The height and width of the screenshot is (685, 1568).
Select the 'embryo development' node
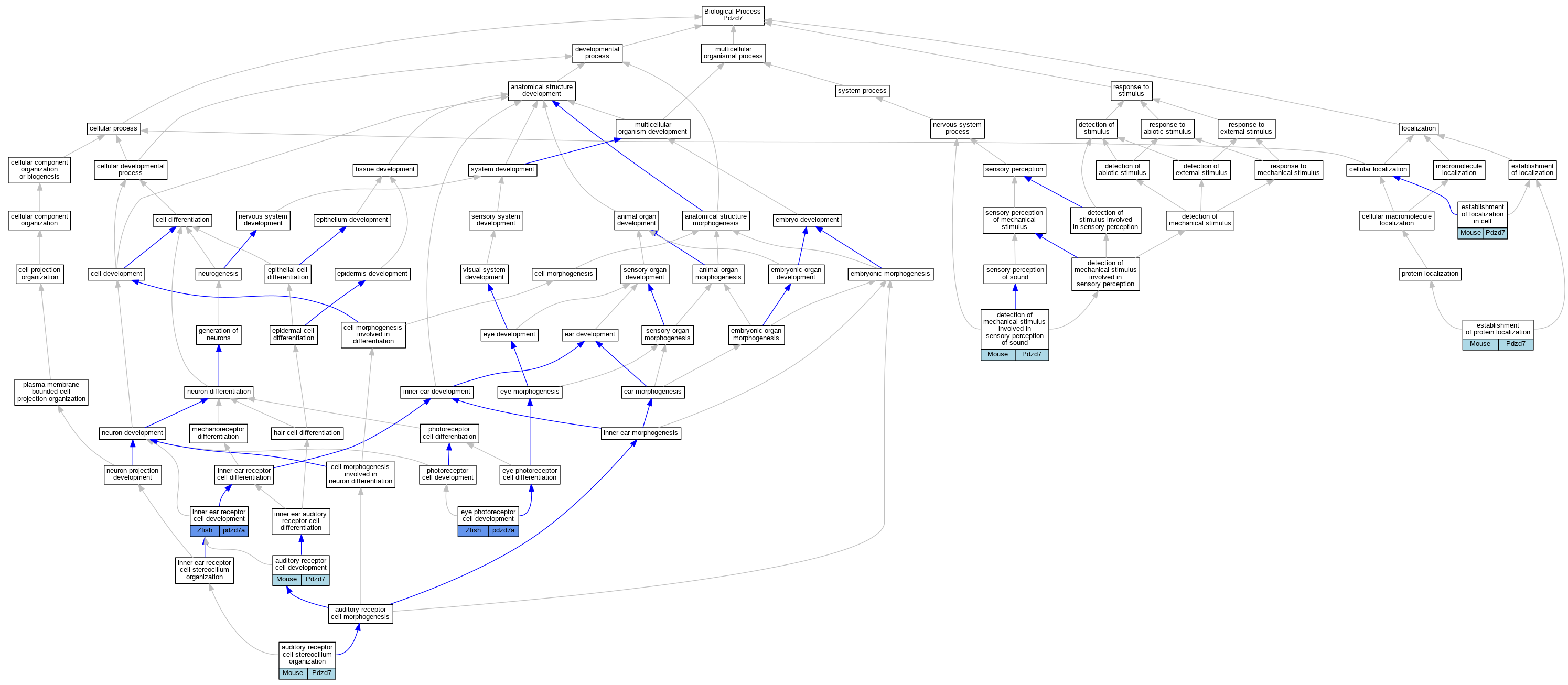coord(807,220)
